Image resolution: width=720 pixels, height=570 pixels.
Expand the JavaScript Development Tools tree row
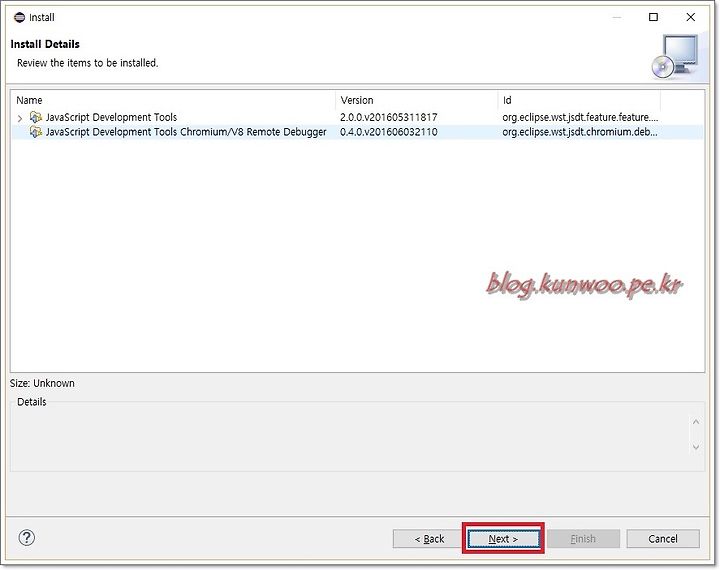click(20, 118)
